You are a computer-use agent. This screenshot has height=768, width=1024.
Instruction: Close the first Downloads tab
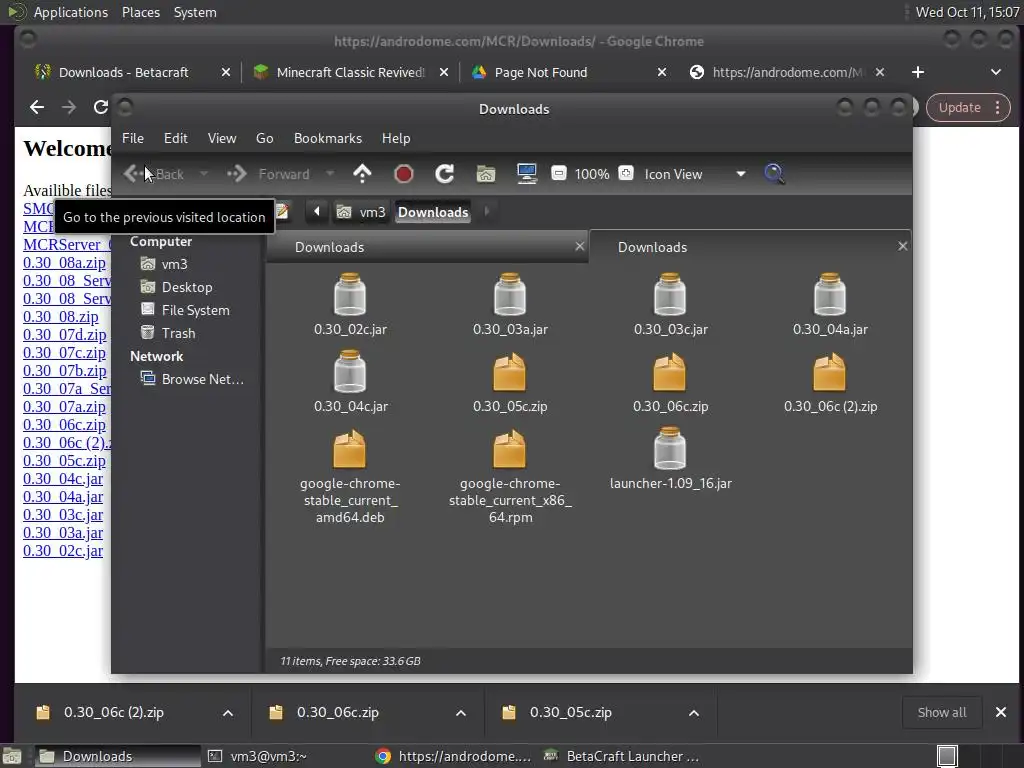click(579, 246)
